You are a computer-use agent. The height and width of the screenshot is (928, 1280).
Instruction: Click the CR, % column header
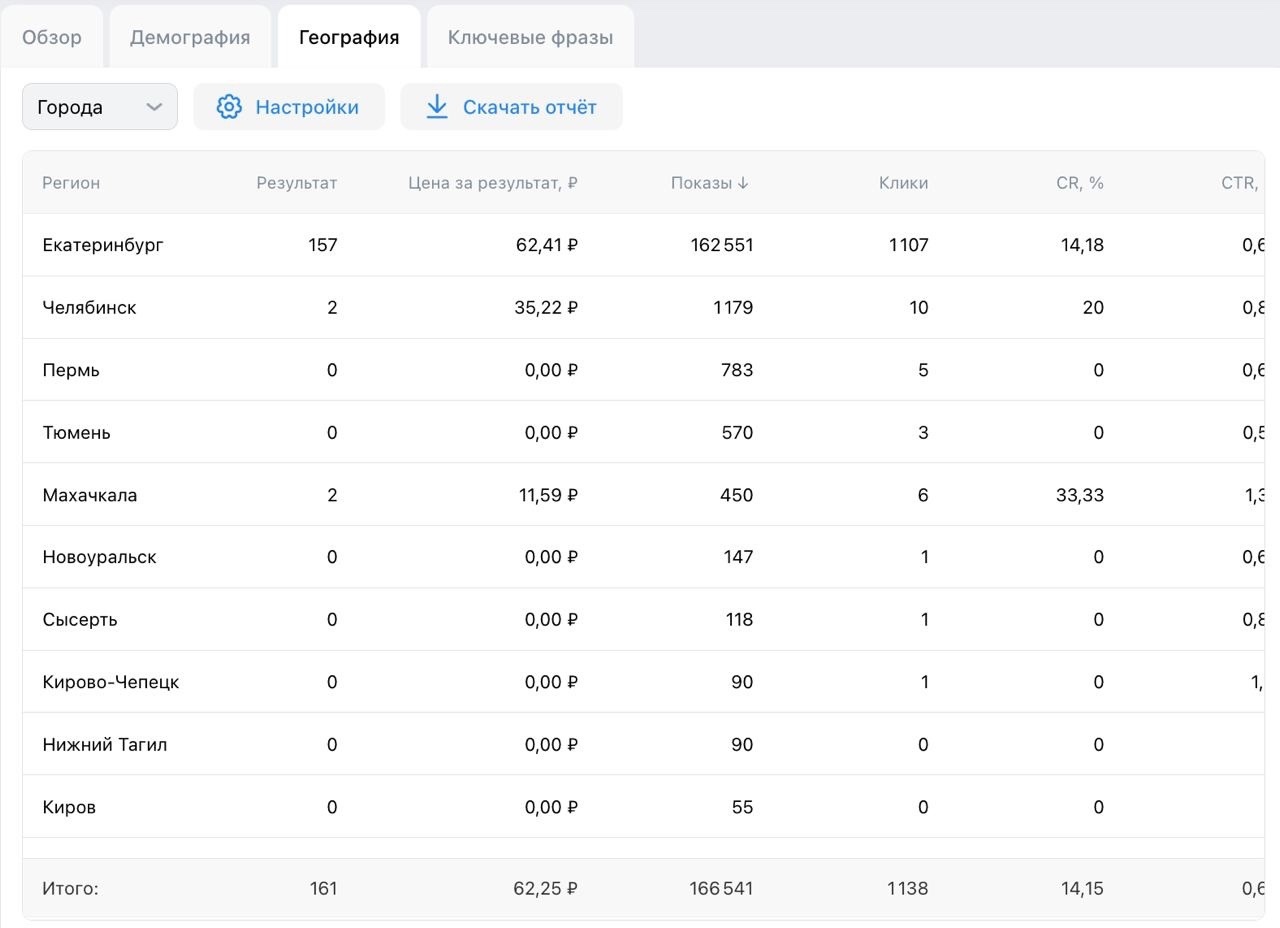1080,183
